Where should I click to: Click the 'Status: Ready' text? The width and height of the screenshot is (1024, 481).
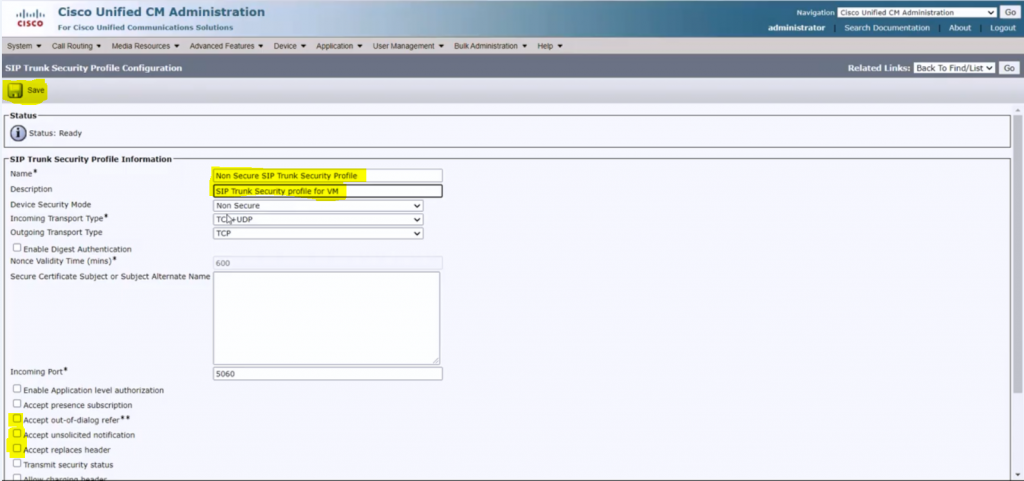tap(56, 133)
